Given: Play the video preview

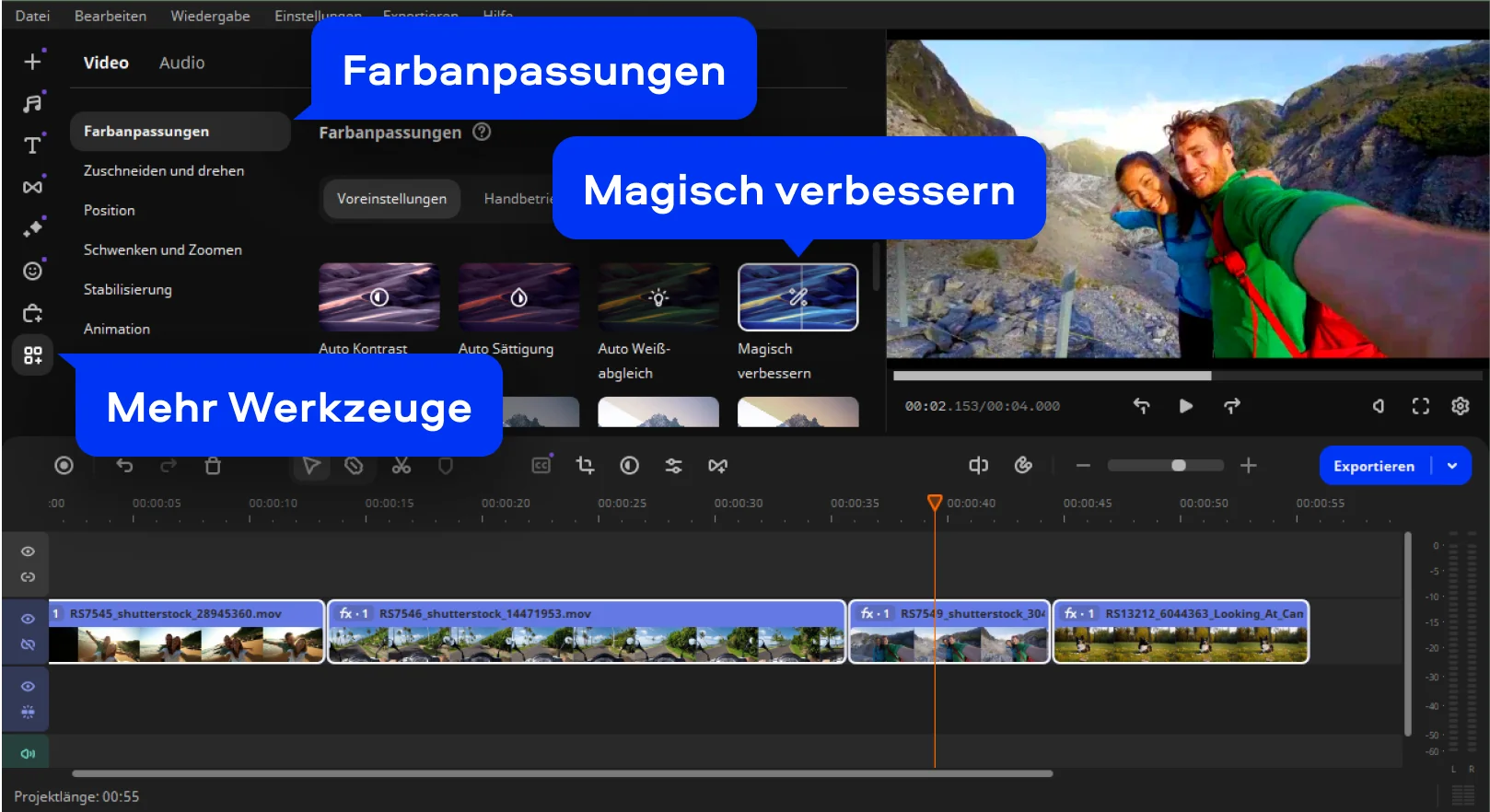Looking at the screenshot, I should (1186, 406).
